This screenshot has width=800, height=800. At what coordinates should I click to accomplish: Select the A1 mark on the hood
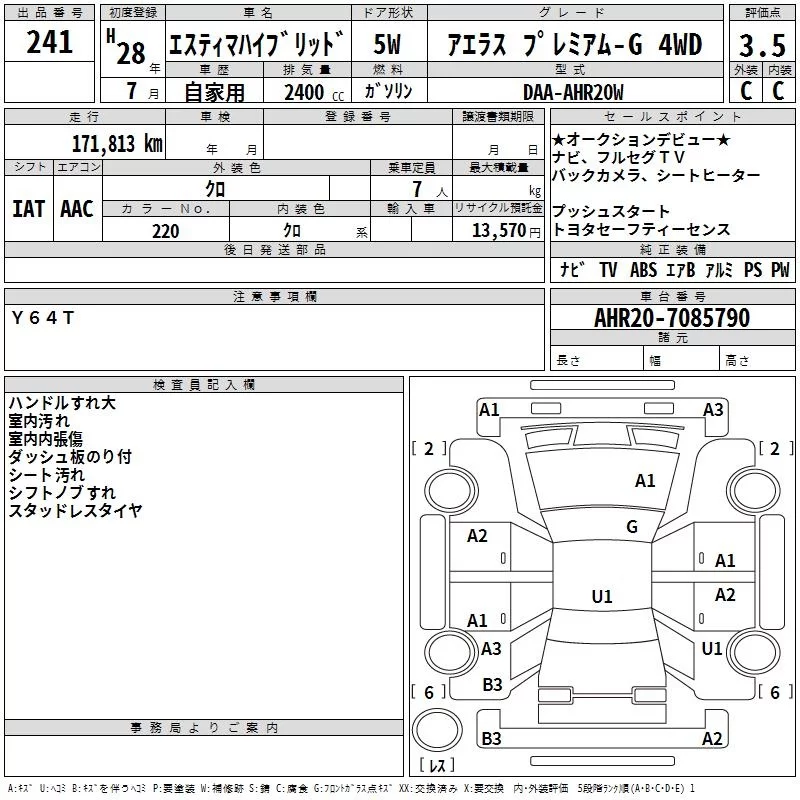point(645,481)
